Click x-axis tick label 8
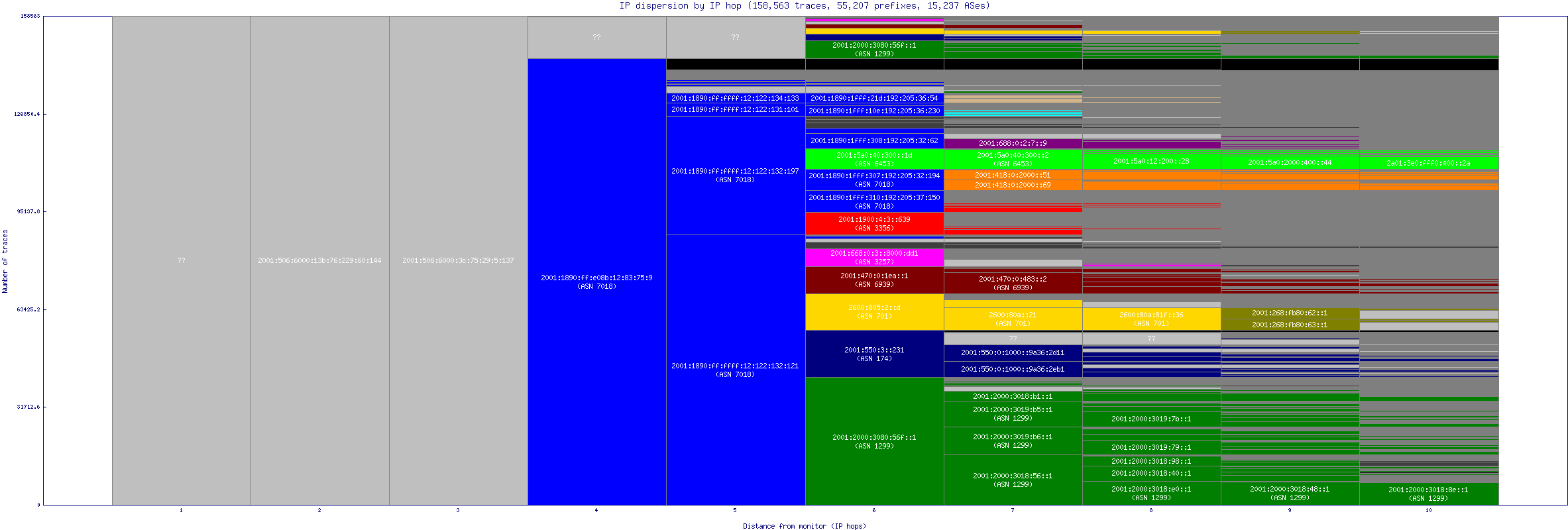Viewport: 1568px width, 530px height. pos(1150,510)
